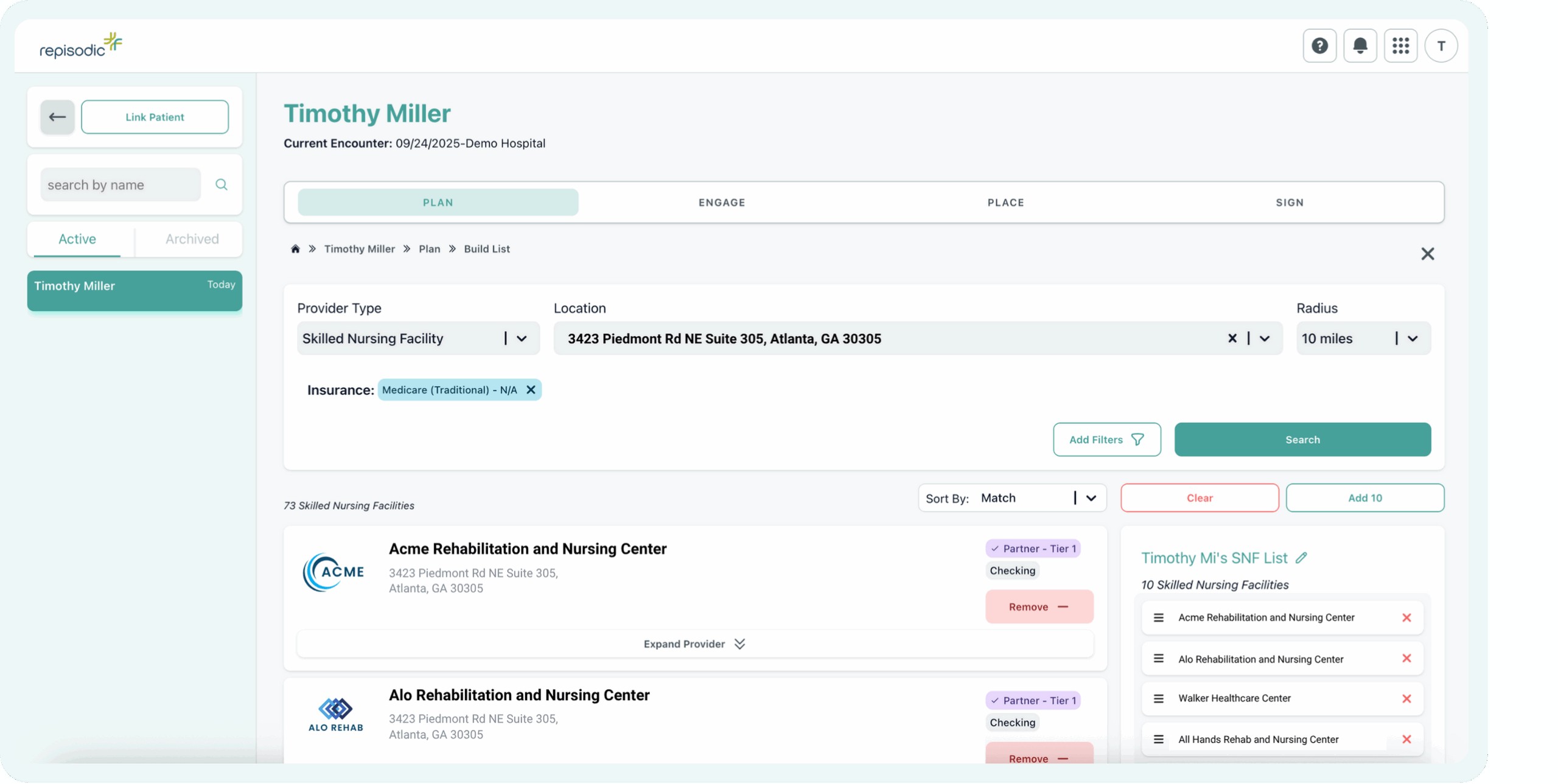Open the Sort By Match dropdown
The width and height of the screenshot is (1558, 784).
pos(1091,498)
